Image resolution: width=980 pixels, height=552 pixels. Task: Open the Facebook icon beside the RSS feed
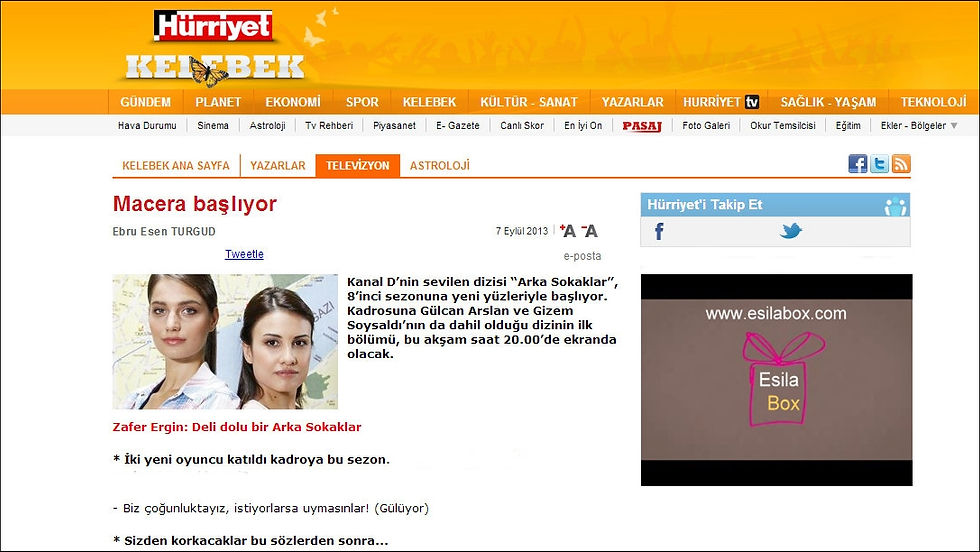(x=858, y=164)
